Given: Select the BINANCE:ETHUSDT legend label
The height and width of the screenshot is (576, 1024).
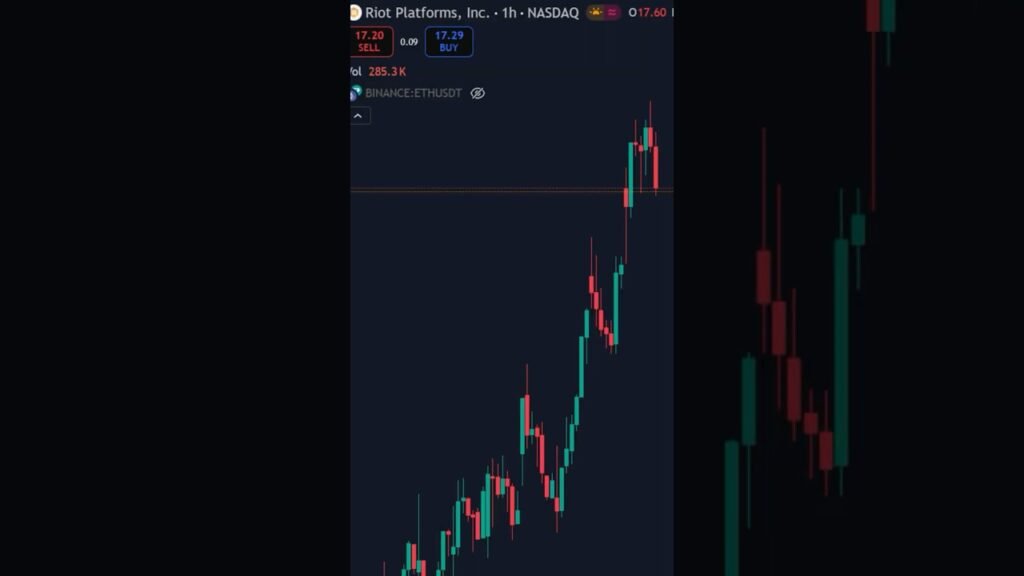Looking at the screenshot, I should coord(413,93).
